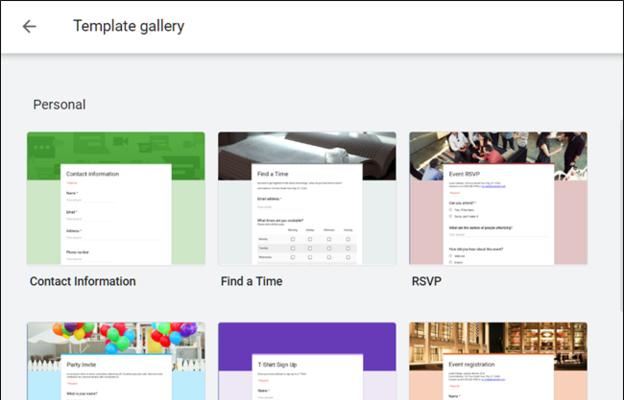Viewport: 624px width, 400px height.
Task: Open the Party Invite template thumbnail
Action: tap(116, 361)
